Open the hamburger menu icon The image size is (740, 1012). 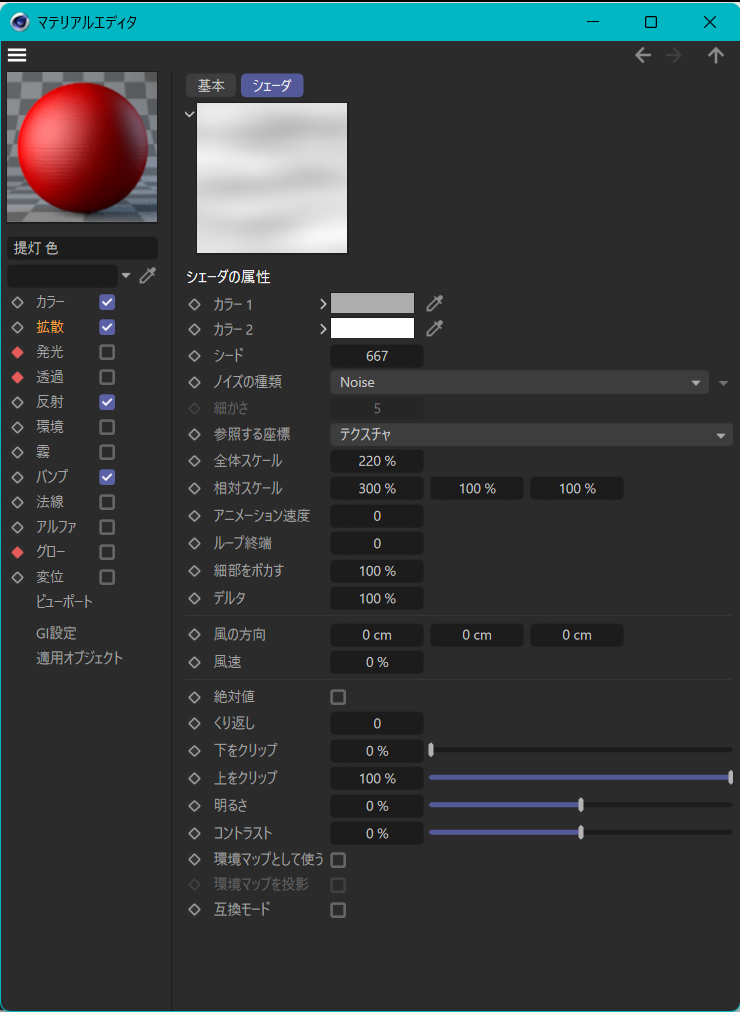[x=17, y=55]
